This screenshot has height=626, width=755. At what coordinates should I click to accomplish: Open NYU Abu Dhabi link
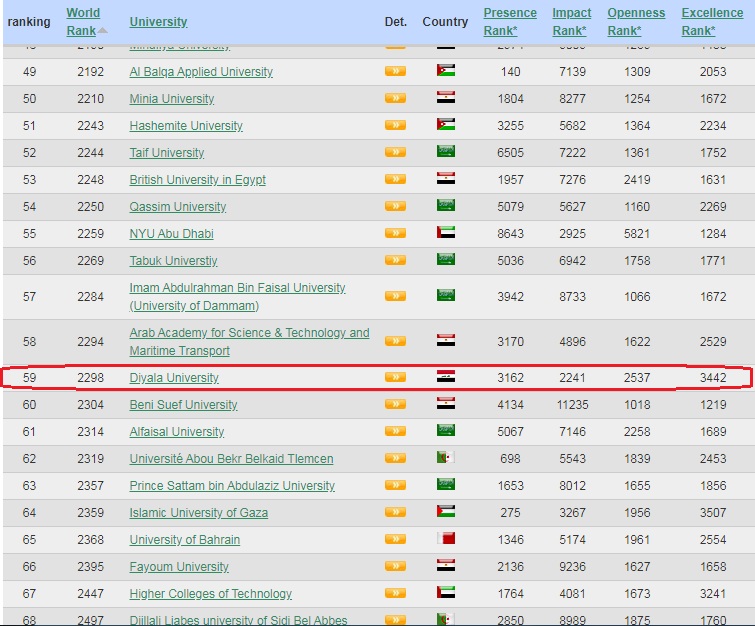pyautogui.click(x=171, y=234)
